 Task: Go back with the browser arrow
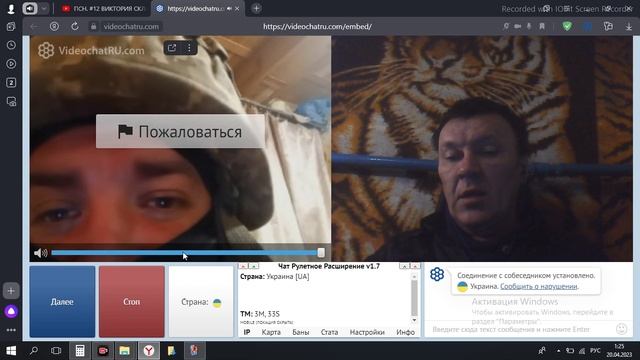click(34, 27)
